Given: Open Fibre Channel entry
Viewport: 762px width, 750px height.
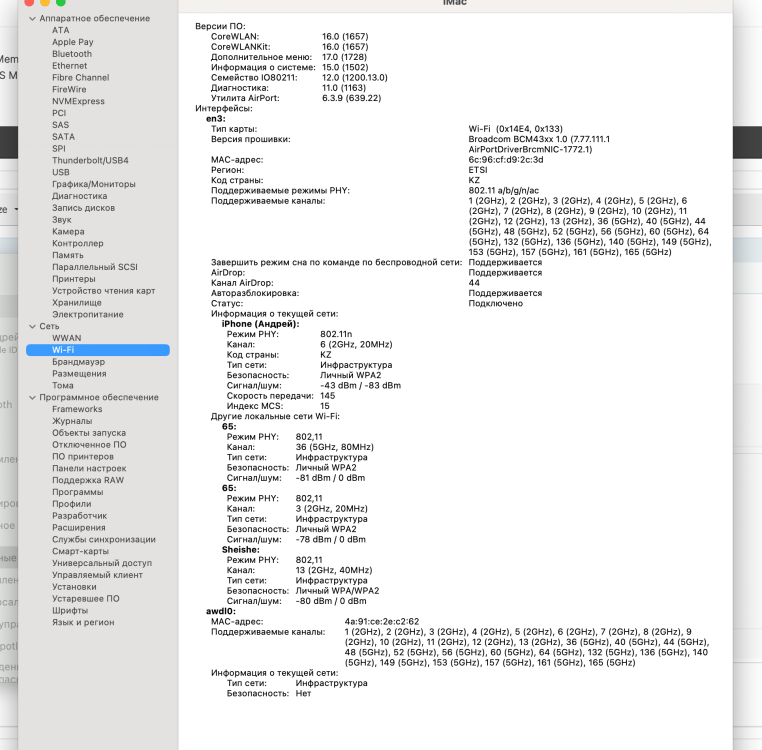Looking at the screenshot, I should [81, 77].
